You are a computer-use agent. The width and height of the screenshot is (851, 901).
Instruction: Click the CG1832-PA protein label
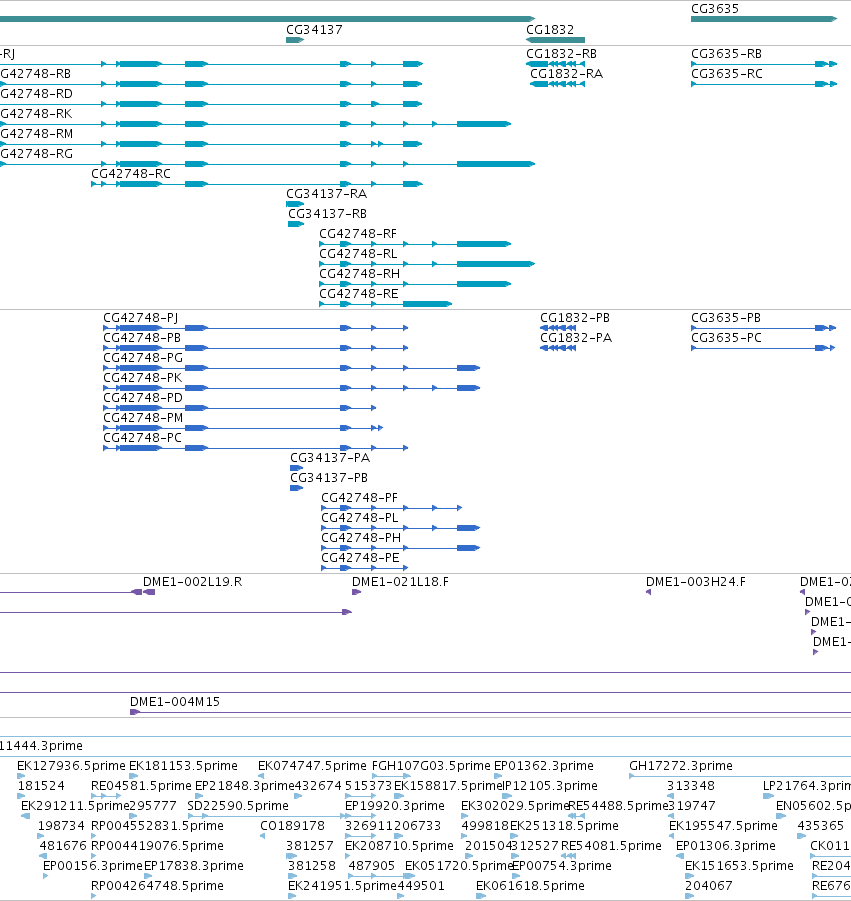pyautogui.click(x=576, y=338)
